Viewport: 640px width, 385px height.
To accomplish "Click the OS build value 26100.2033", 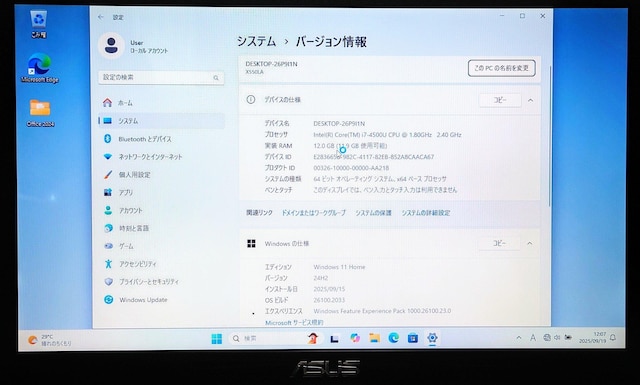I will click(x=329, y=300).
